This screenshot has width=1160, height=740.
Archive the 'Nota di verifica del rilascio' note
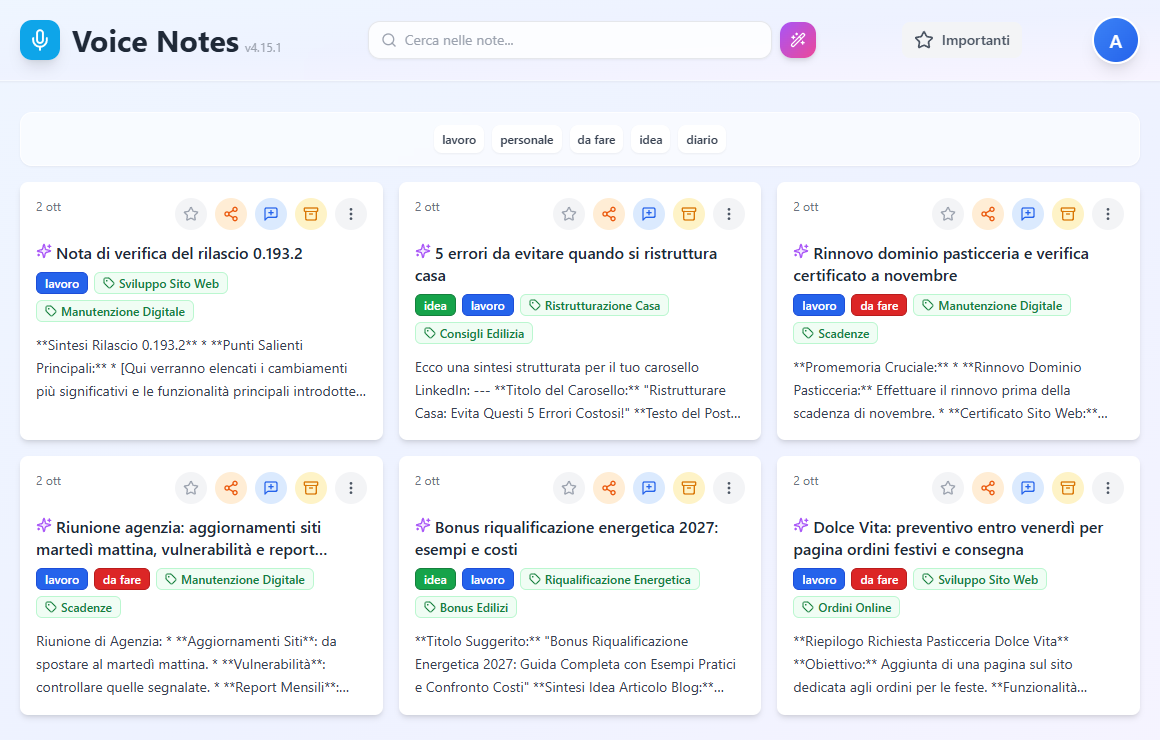(x=311, y=214)
